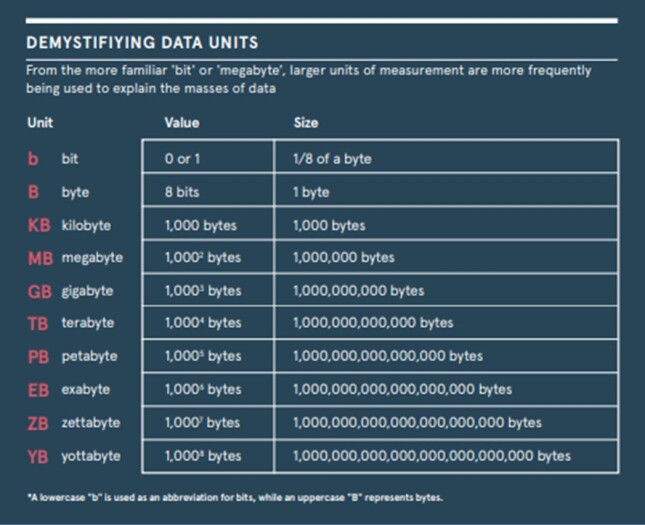Click the 'DEMYSTIFIYING DATA UNITS' heading
645x525 pixels.
(142, 43)
